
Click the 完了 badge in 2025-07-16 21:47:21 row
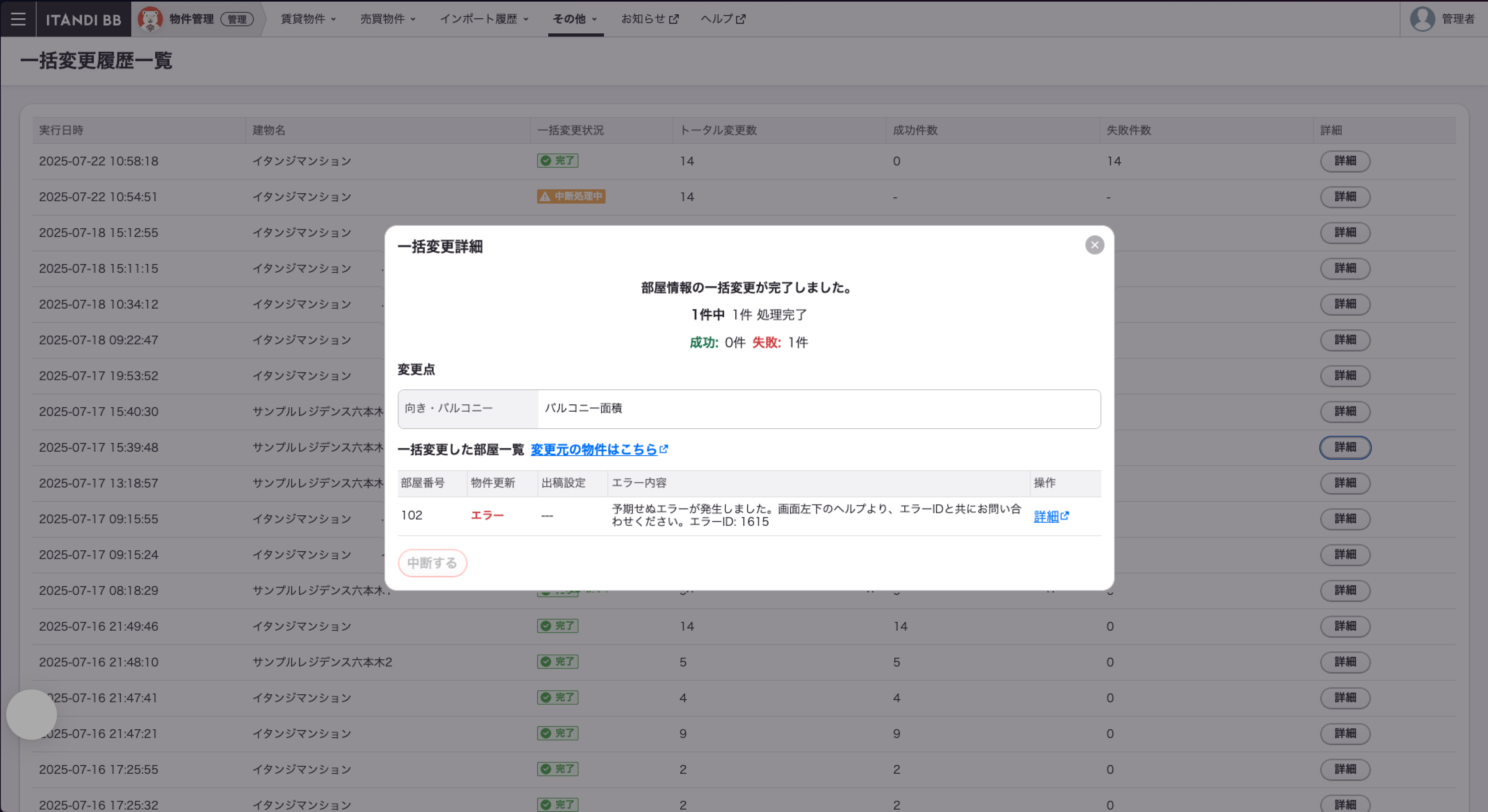557,733
